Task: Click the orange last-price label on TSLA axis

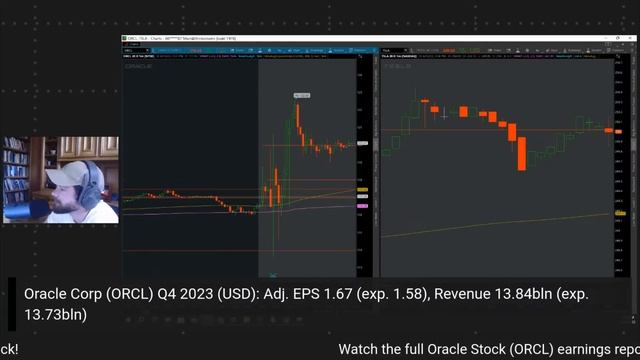Action: [619, 131]
